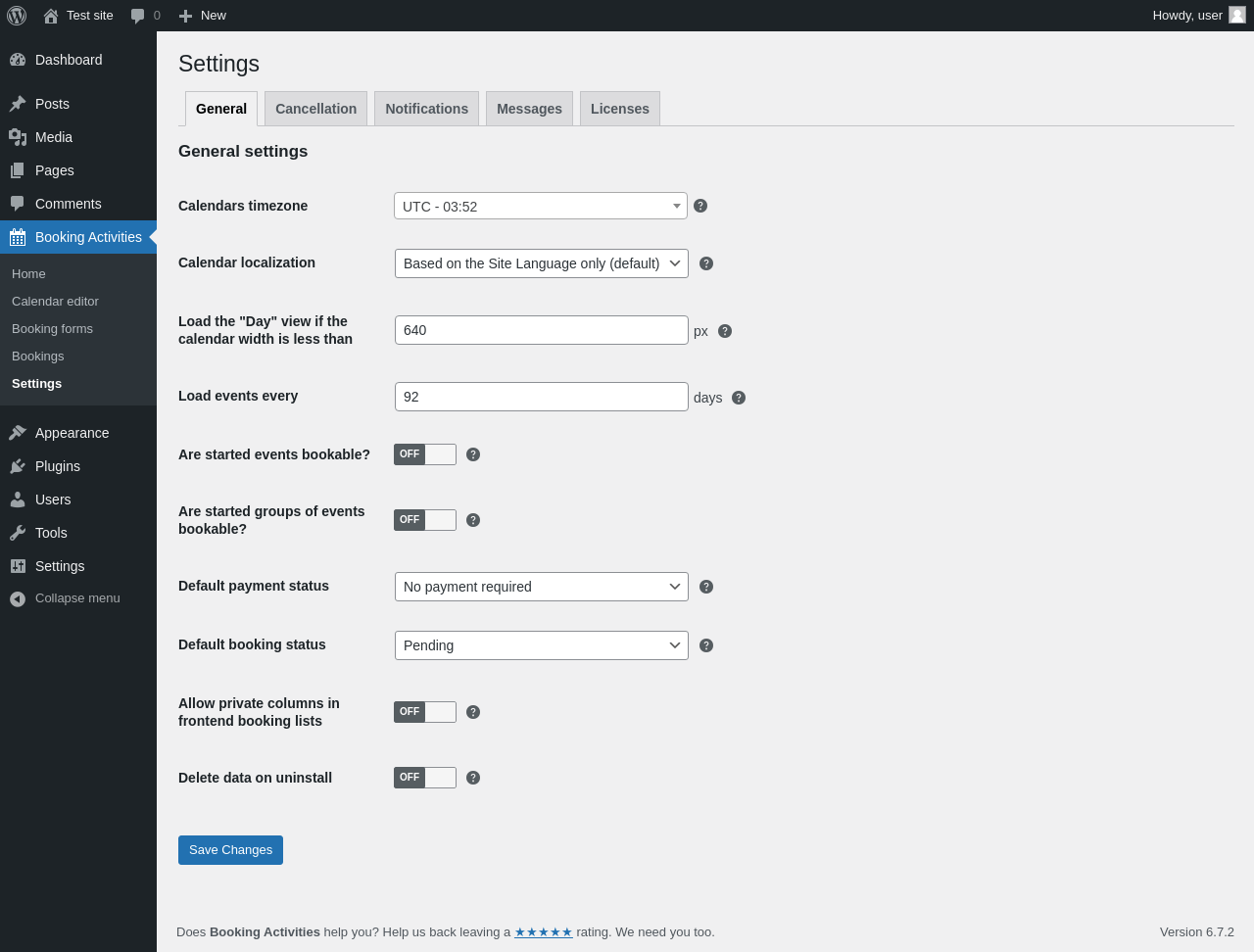Click the Collapse menu arrow icon
Screen dimensions: 1254x952
pos(18,598)
